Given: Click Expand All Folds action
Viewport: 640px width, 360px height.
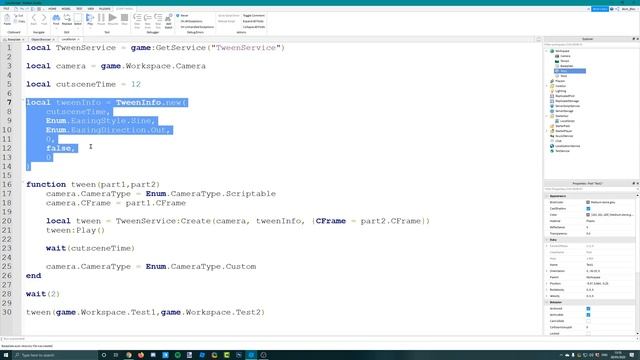Looking at the screenshot, I should tap(253, 21).
